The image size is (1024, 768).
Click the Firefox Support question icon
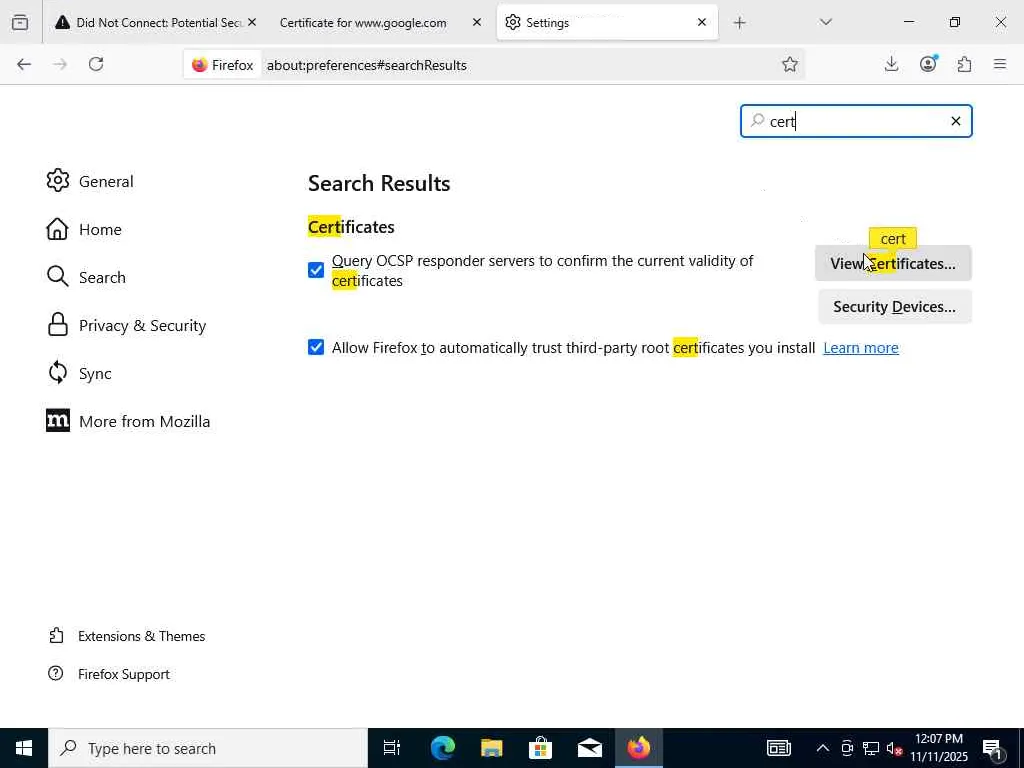56,673
